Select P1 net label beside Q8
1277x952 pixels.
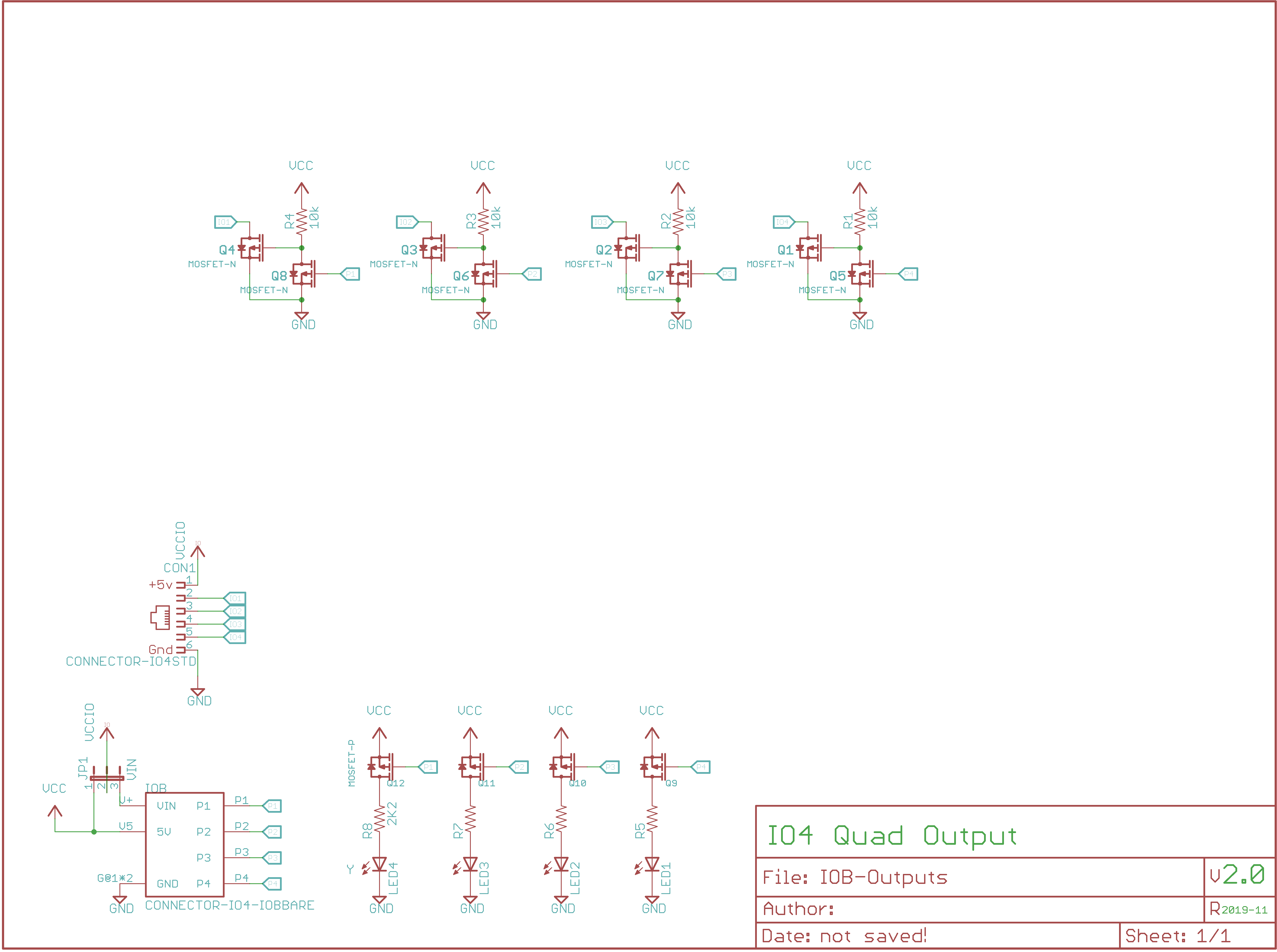(350, 274)
